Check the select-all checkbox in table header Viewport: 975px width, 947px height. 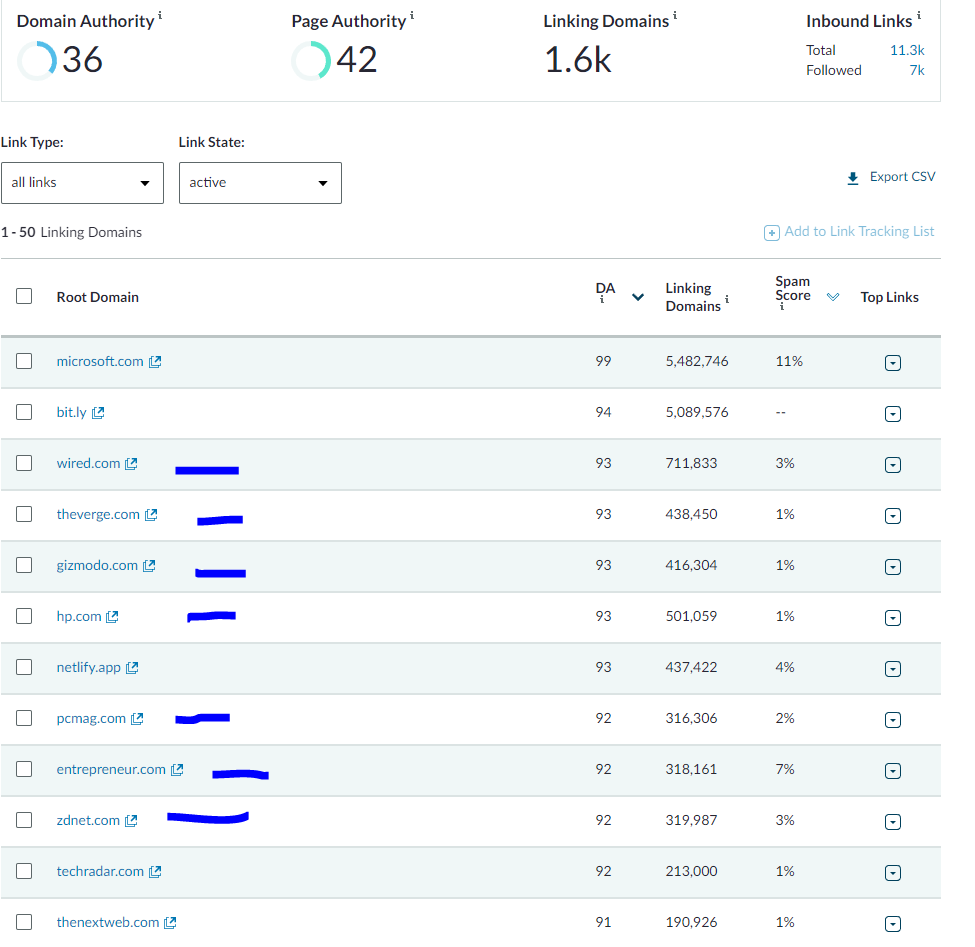pyautogui.click(x=24, y=296)
